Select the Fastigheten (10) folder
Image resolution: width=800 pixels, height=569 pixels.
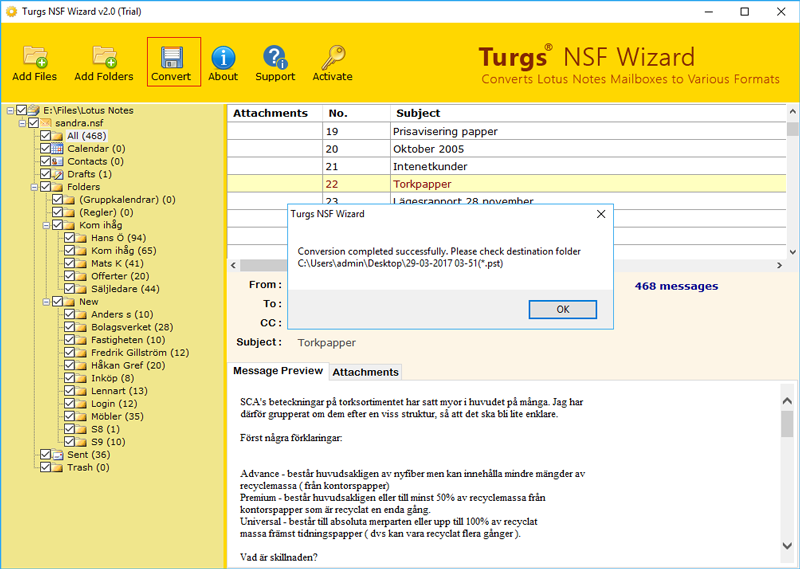[128, 340]
